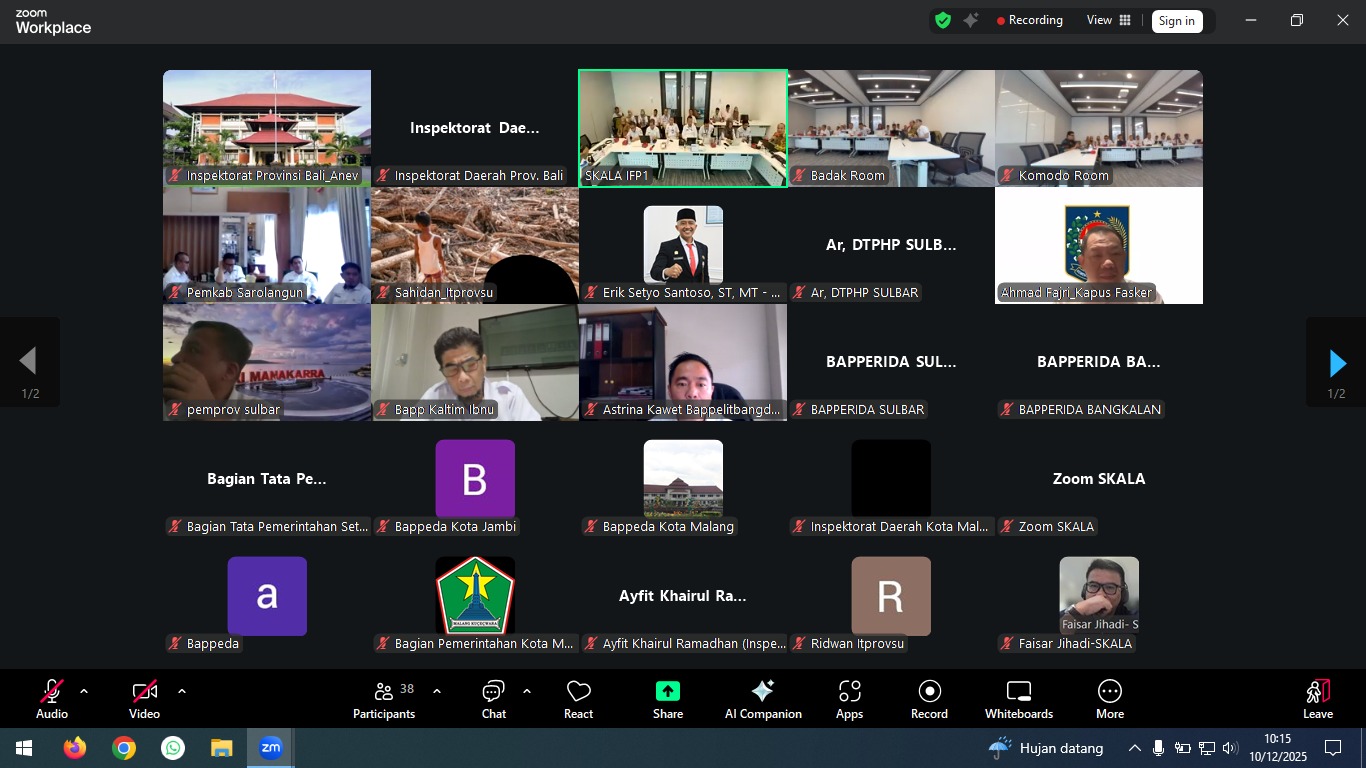Expand the arrow next to Participants
This screenshot has height=768, width=1366.
pos(437,691)
